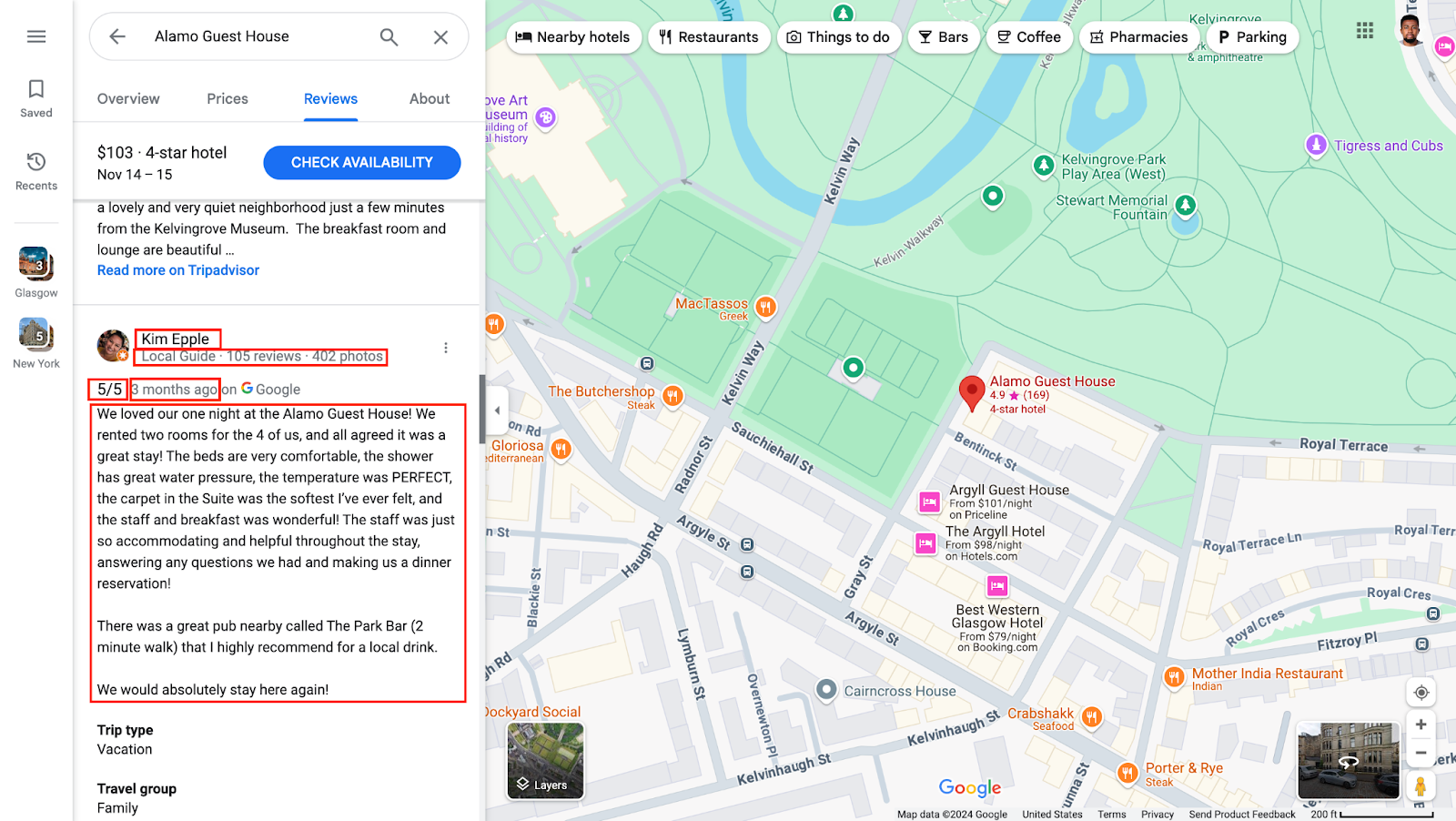
Task: Click the red Alamo Guest House map pin
Action: [972, 393]
